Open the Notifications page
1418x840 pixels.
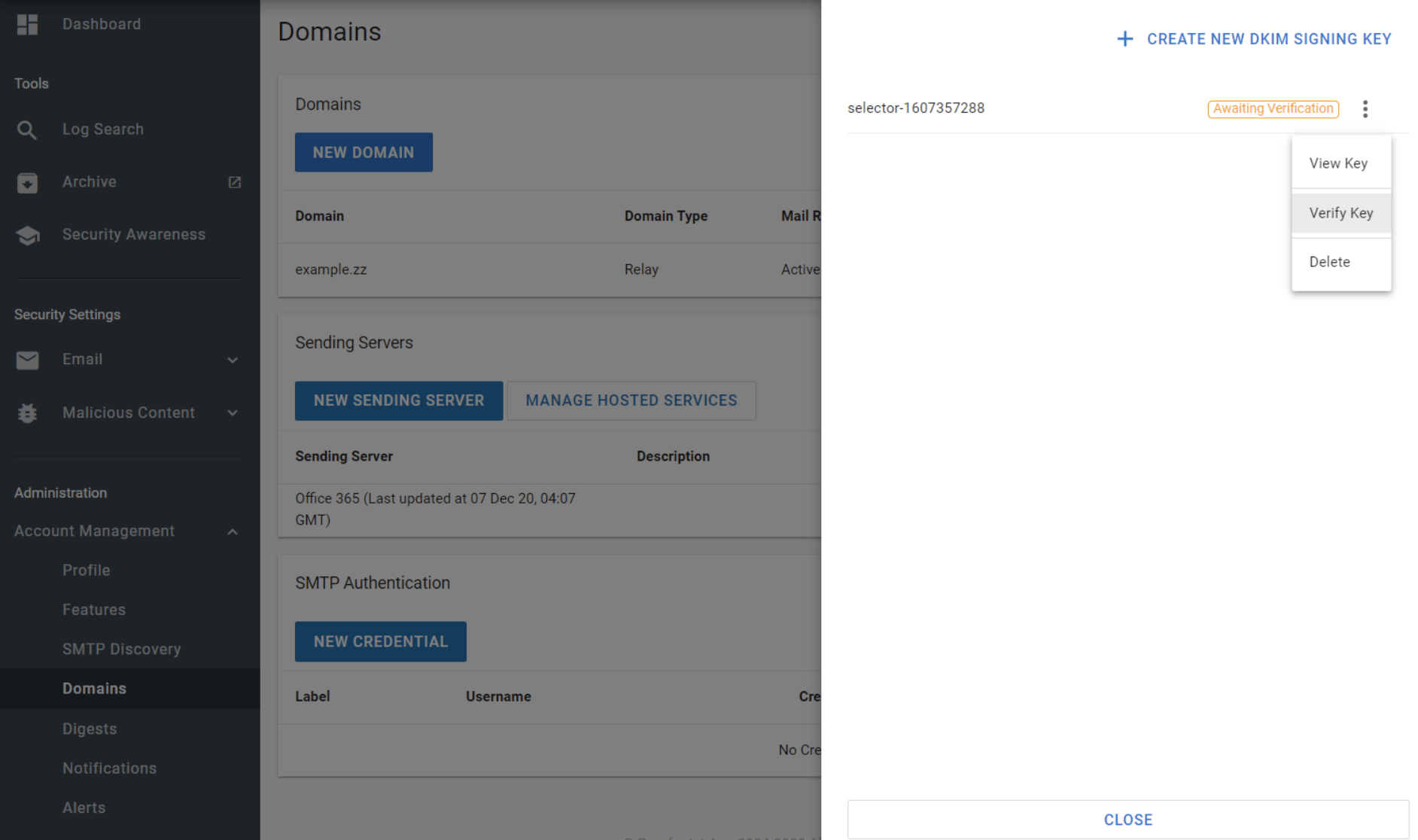click(110, 768)
